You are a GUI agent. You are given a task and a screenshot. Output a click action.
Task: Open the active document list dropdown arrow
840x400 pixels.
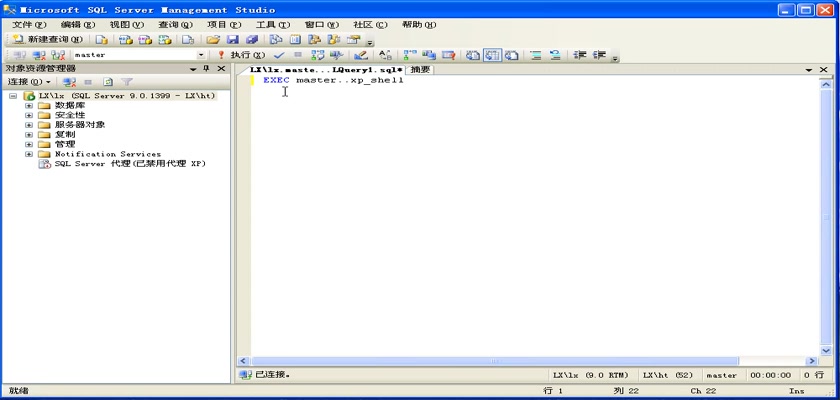[x=809, y=70]
